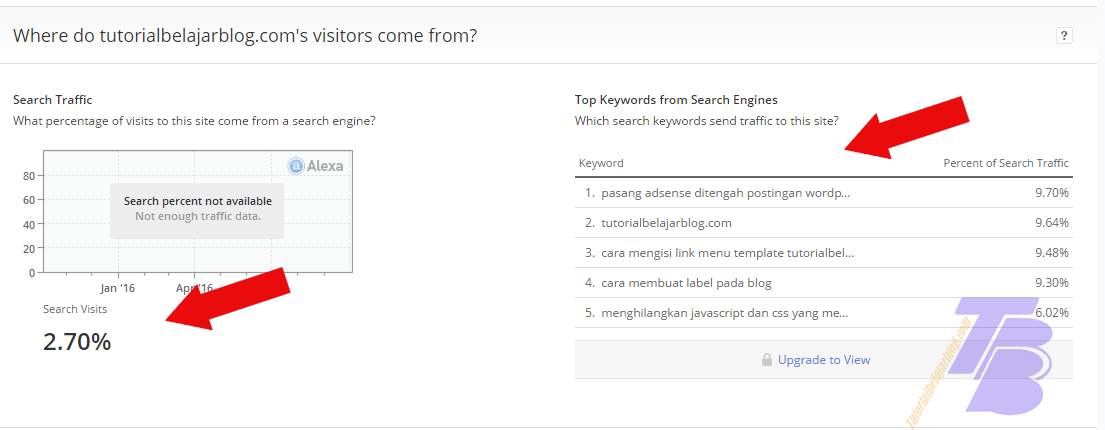Click keyword 'menghilangkan javascript dan css'
The image size is (1105, 430).
click(725, 312)
